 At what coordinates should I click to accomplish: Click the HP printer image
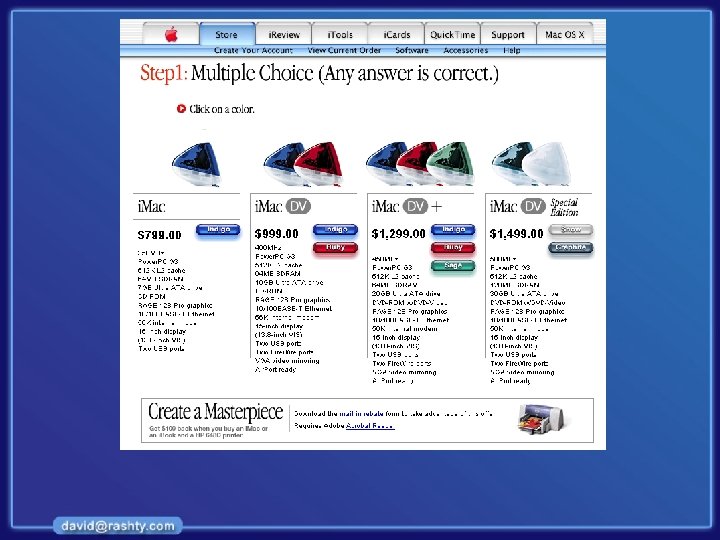click(545, 418)
